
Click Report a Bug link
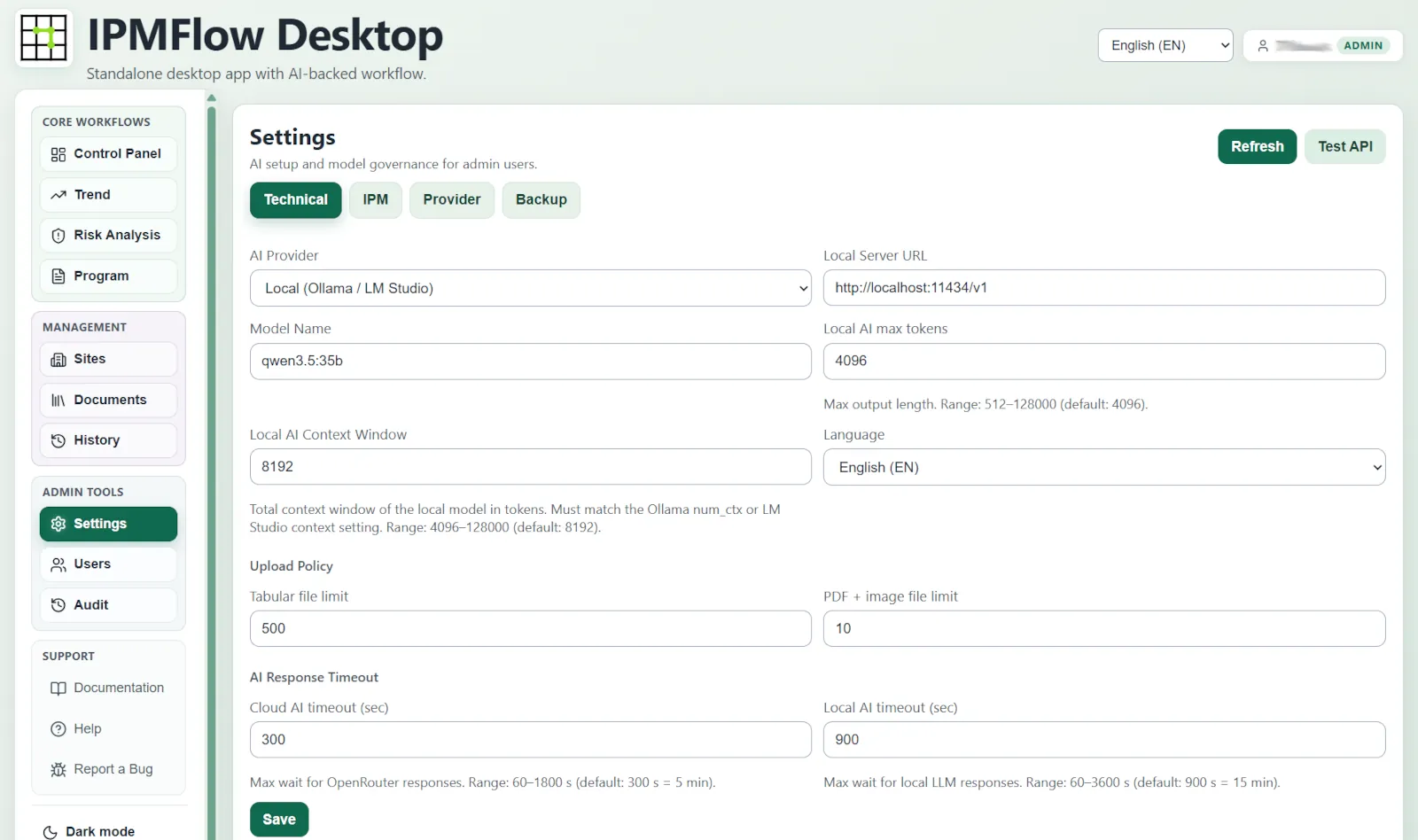click(x=108, y=770)
